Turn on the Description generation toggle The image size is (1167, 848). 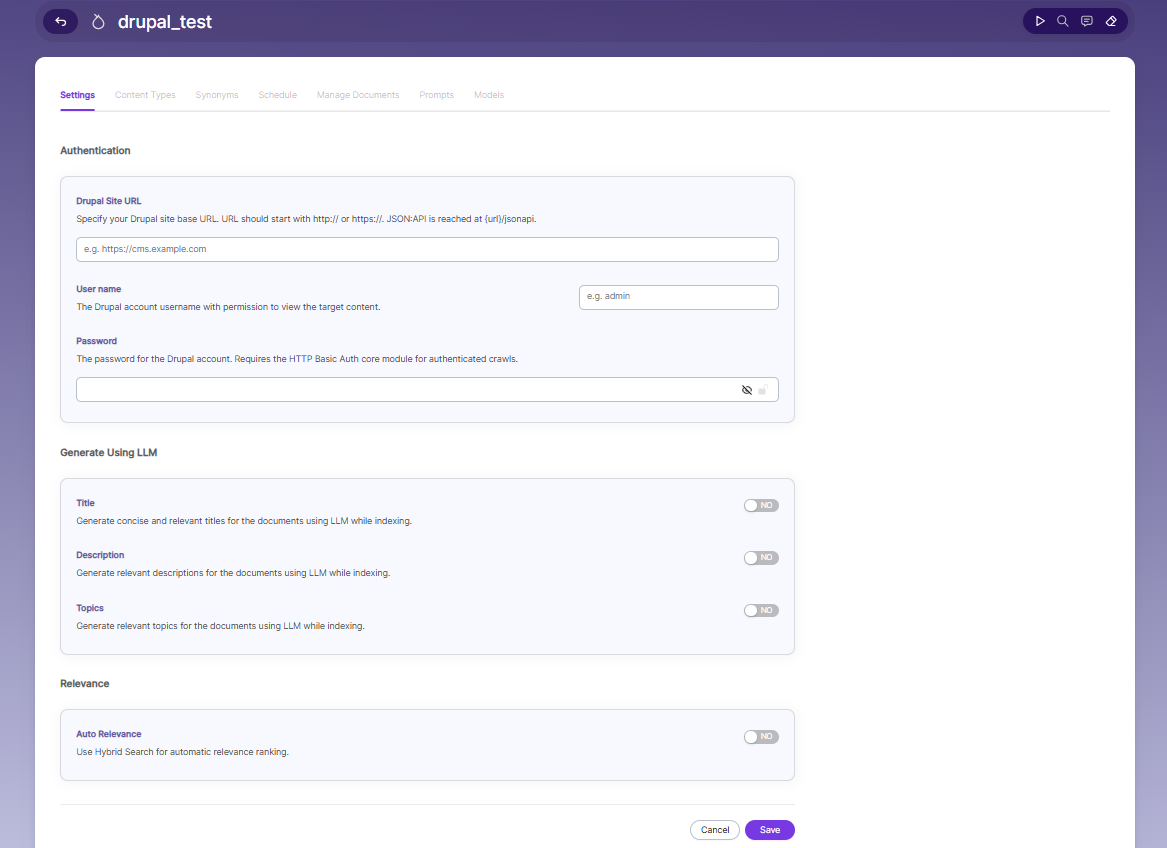[761, 558]
